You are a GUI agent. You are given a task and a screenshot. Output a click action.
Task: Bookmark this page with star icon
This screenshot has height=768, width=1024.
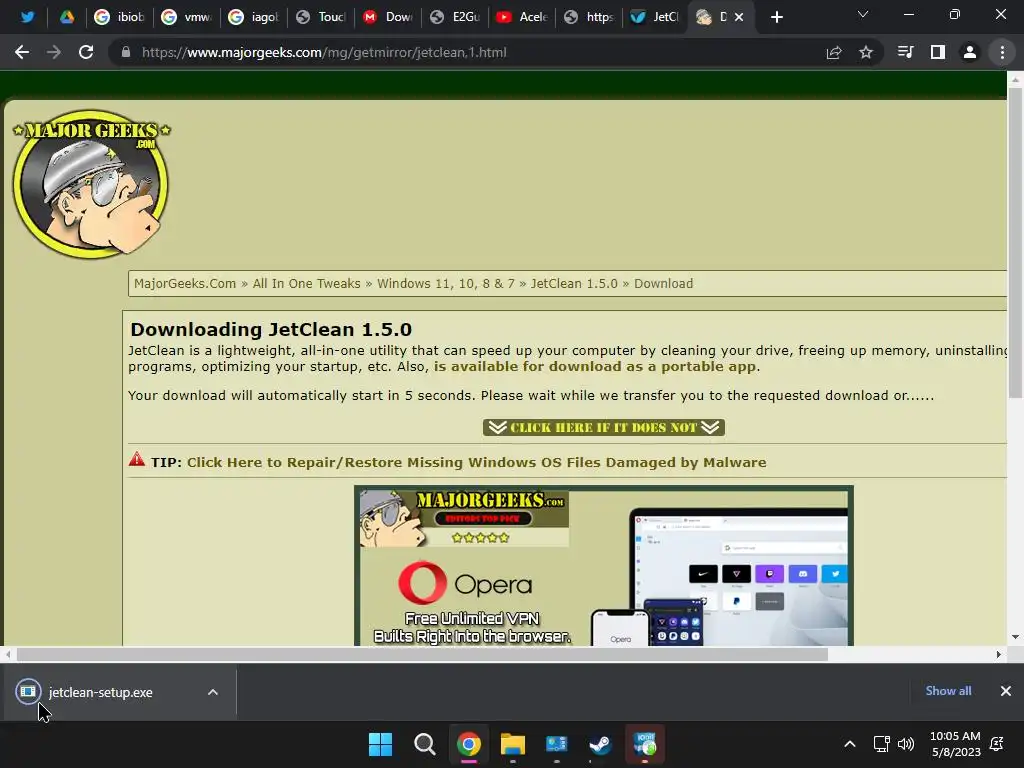pyautogui.click(x=866, y=52)
